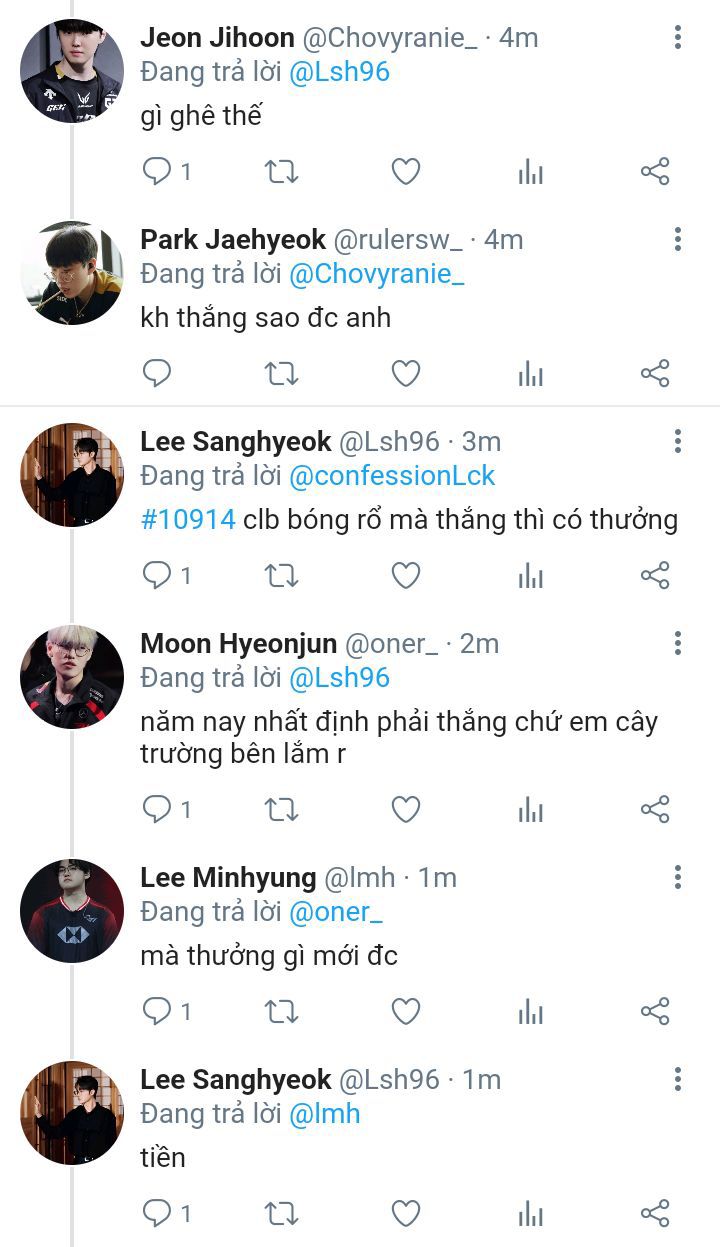
Task: Open the @confessionLck mention link
Action: (392, 476)
